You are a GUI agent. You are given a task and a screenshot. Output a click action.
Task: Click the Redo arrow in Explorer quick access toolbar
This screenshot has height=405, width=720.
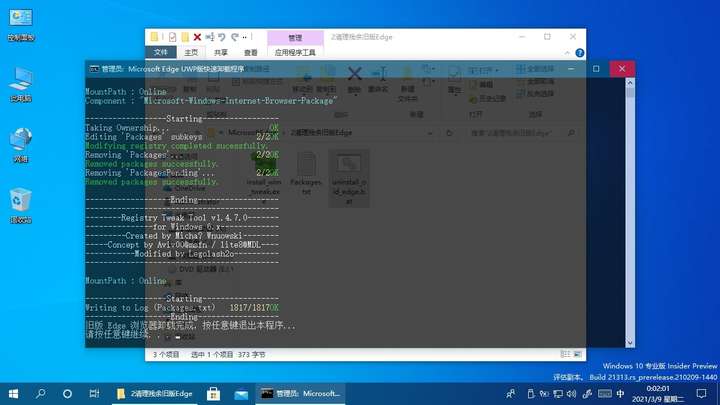pyautogui.click(x=235, y=37)
